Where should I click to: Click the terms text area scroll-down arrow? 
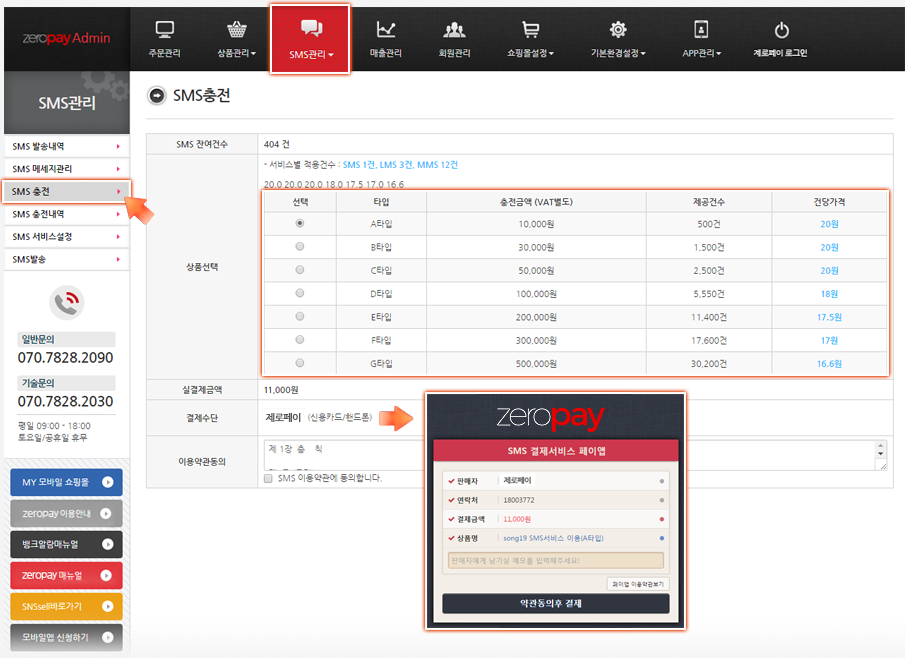coord(881,454)
